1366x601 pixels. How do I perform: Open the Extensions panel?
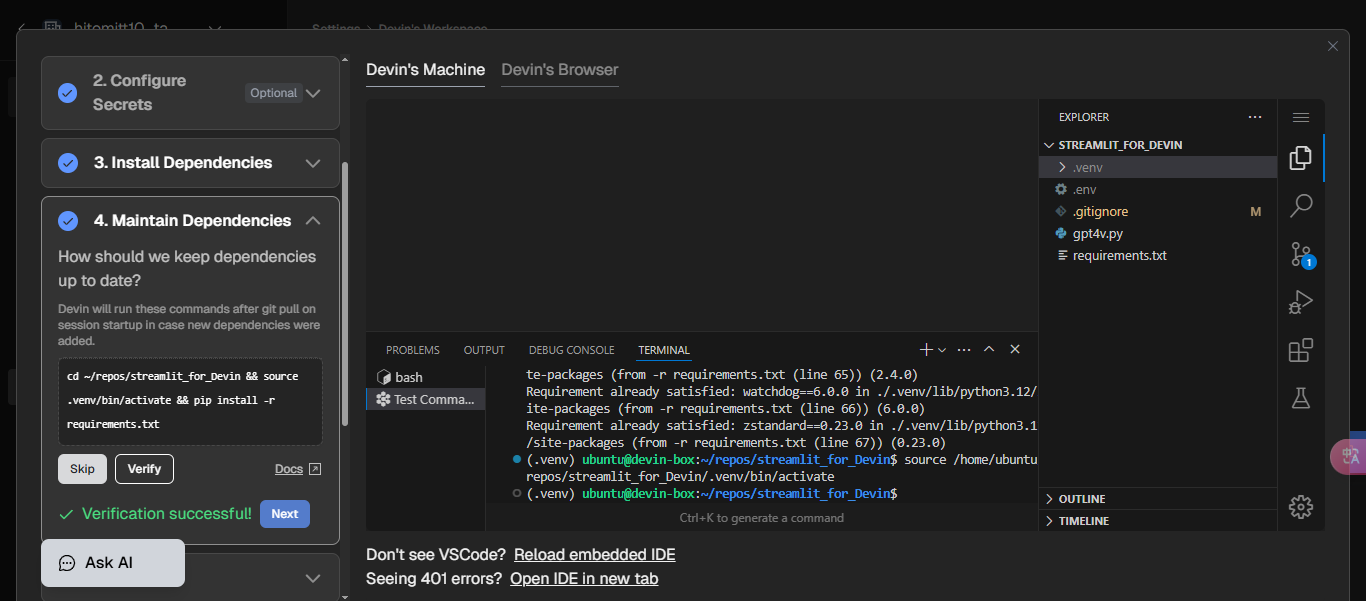(x=1300, y=350)
